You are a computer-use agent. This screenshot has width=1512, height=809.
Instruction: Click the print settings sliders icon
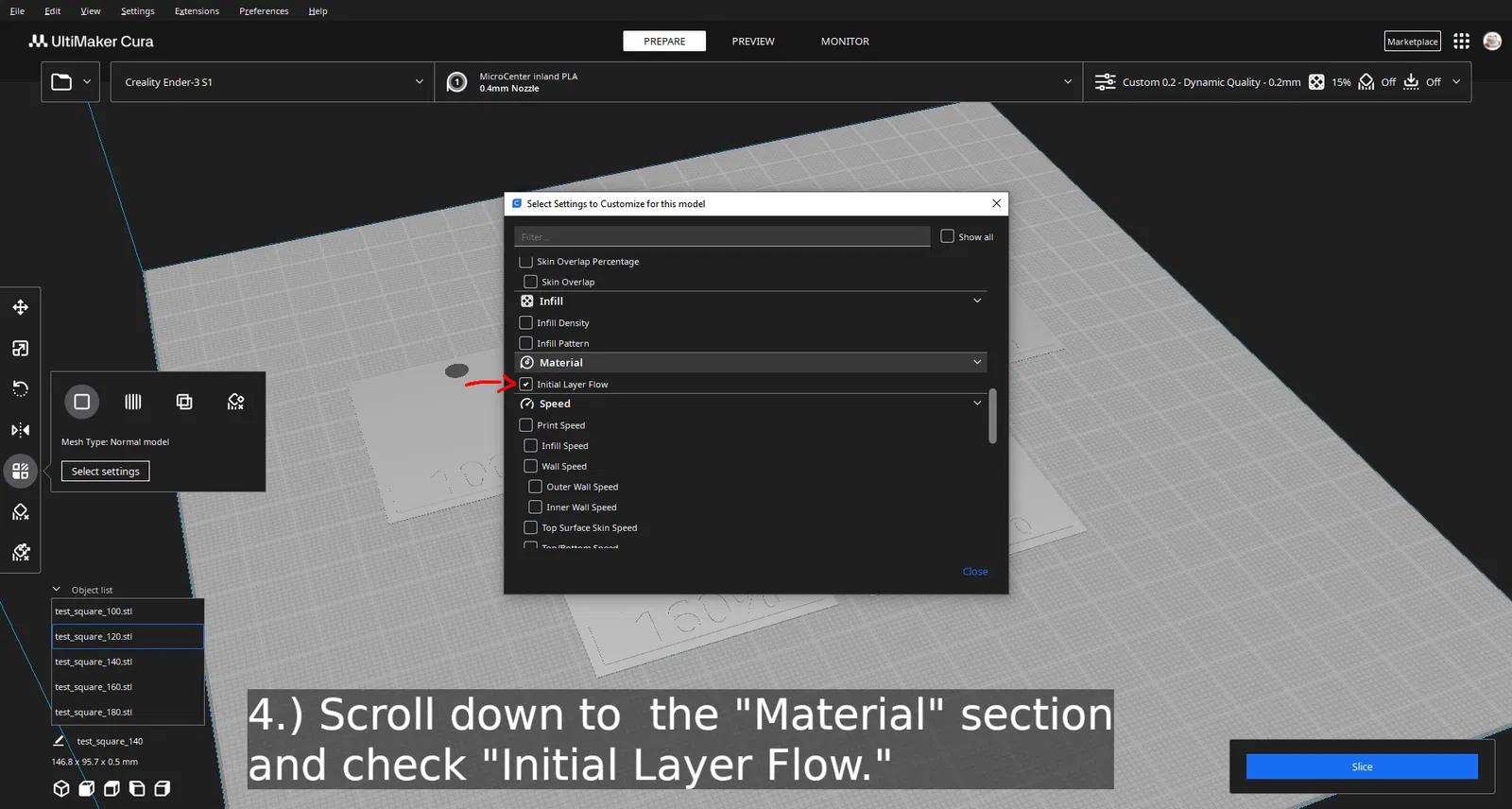(1105, 82)
